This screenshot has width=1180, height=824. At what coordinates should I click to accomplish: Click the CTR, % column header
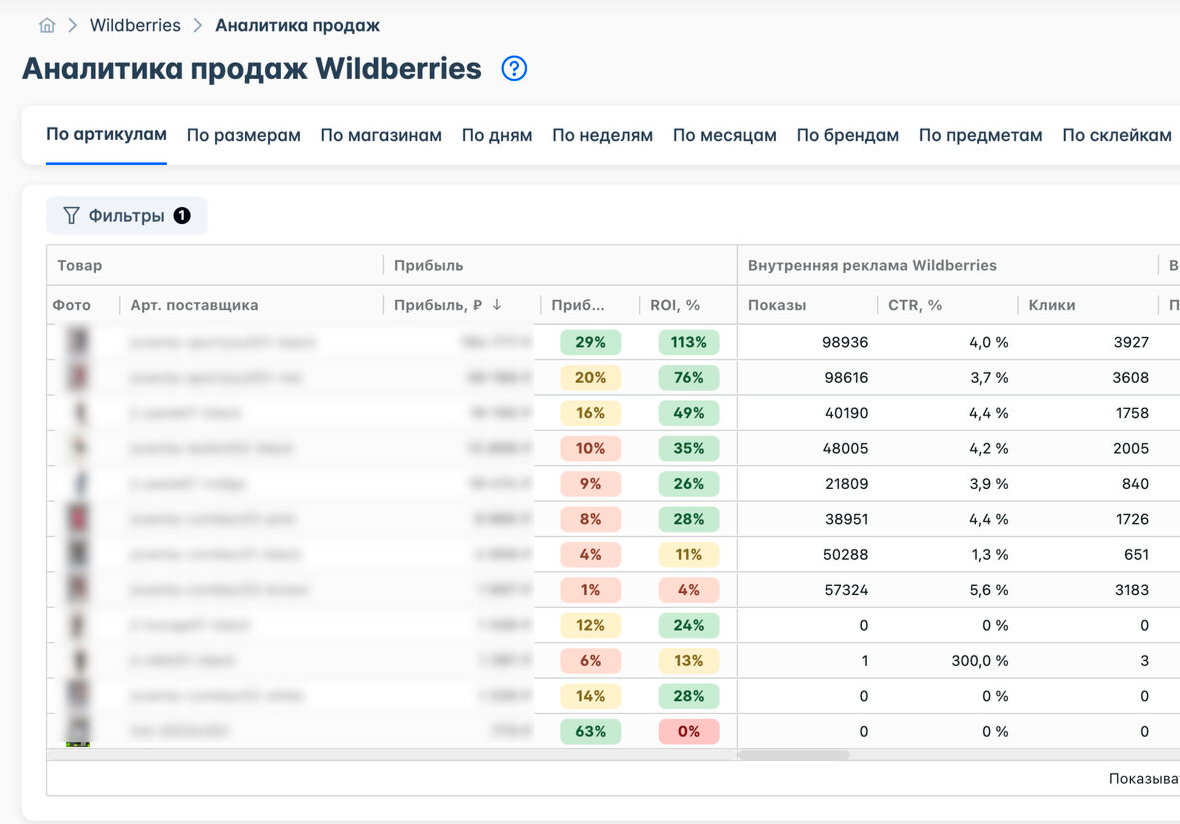(x=915, y=305)
